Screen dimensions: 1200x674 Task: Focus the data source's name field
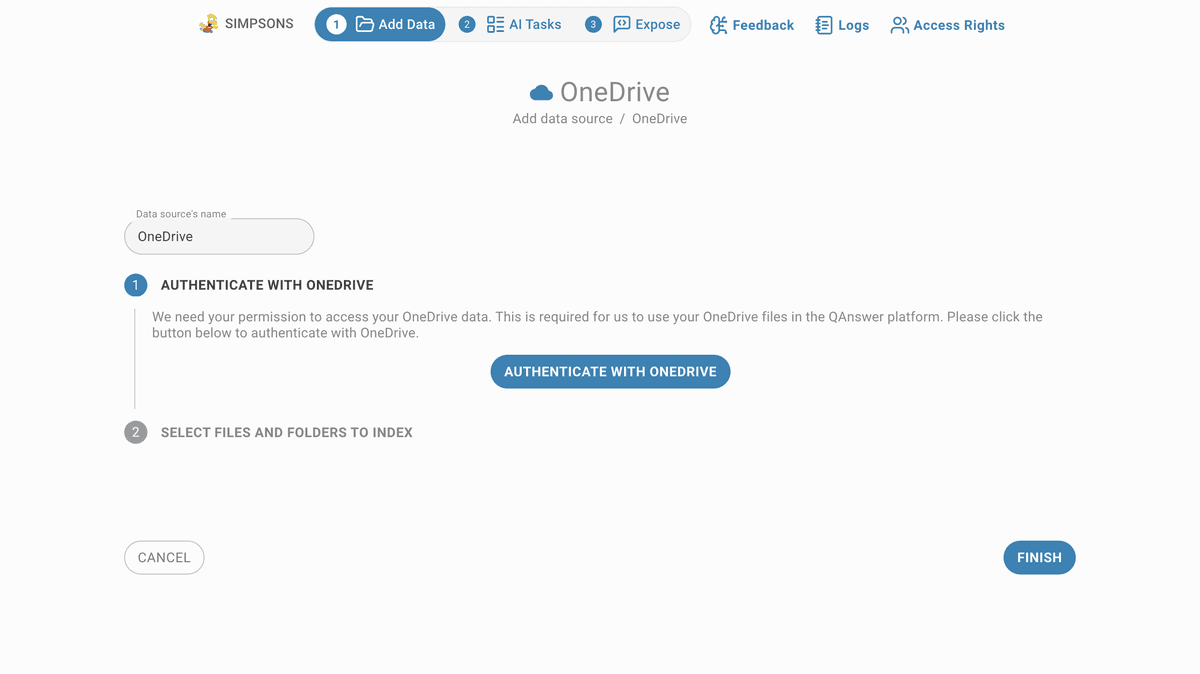(219, 237)
